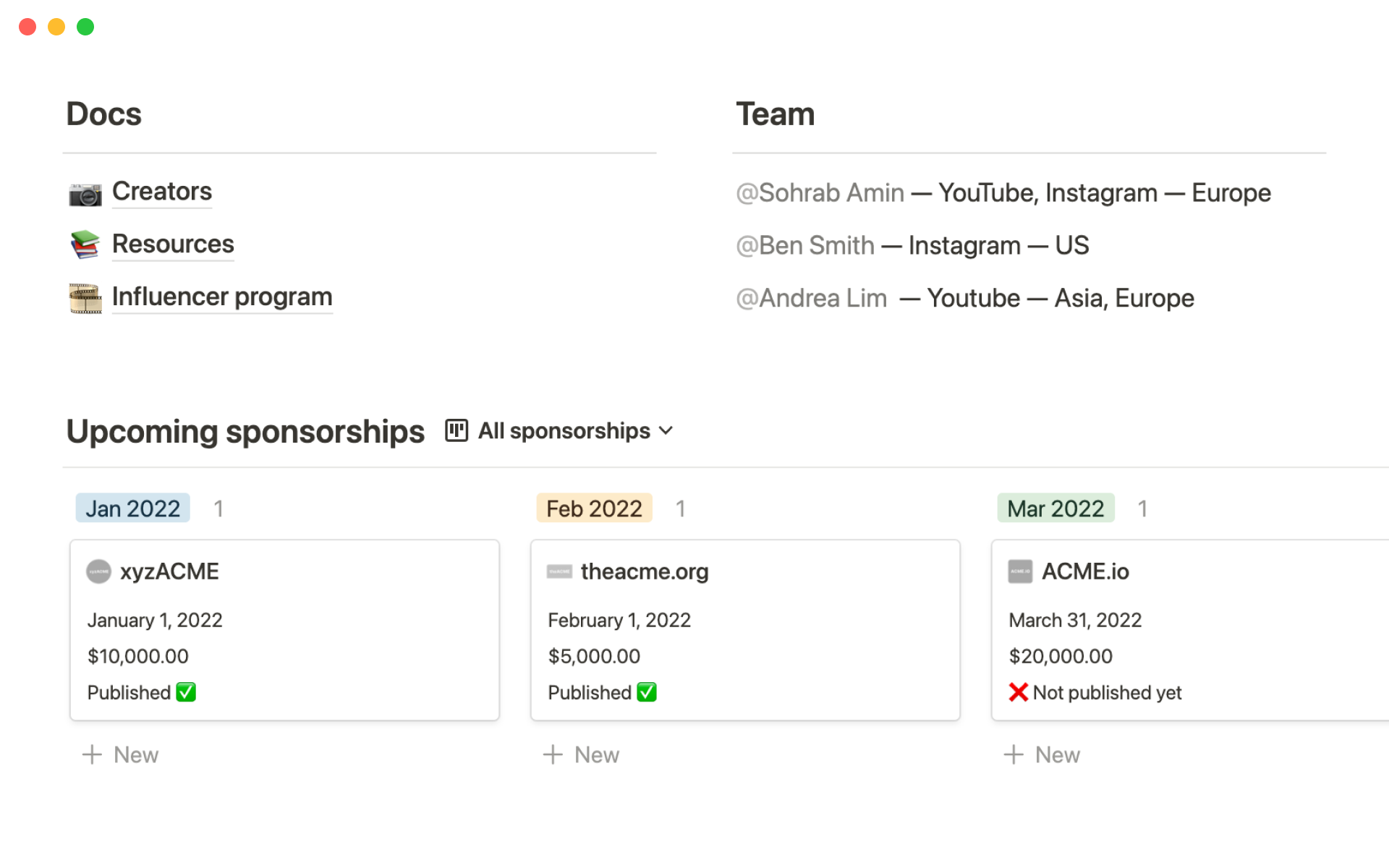Click the chevron arrow next to All sponsorships
The image size is (1389, 868).
[666, 431]
